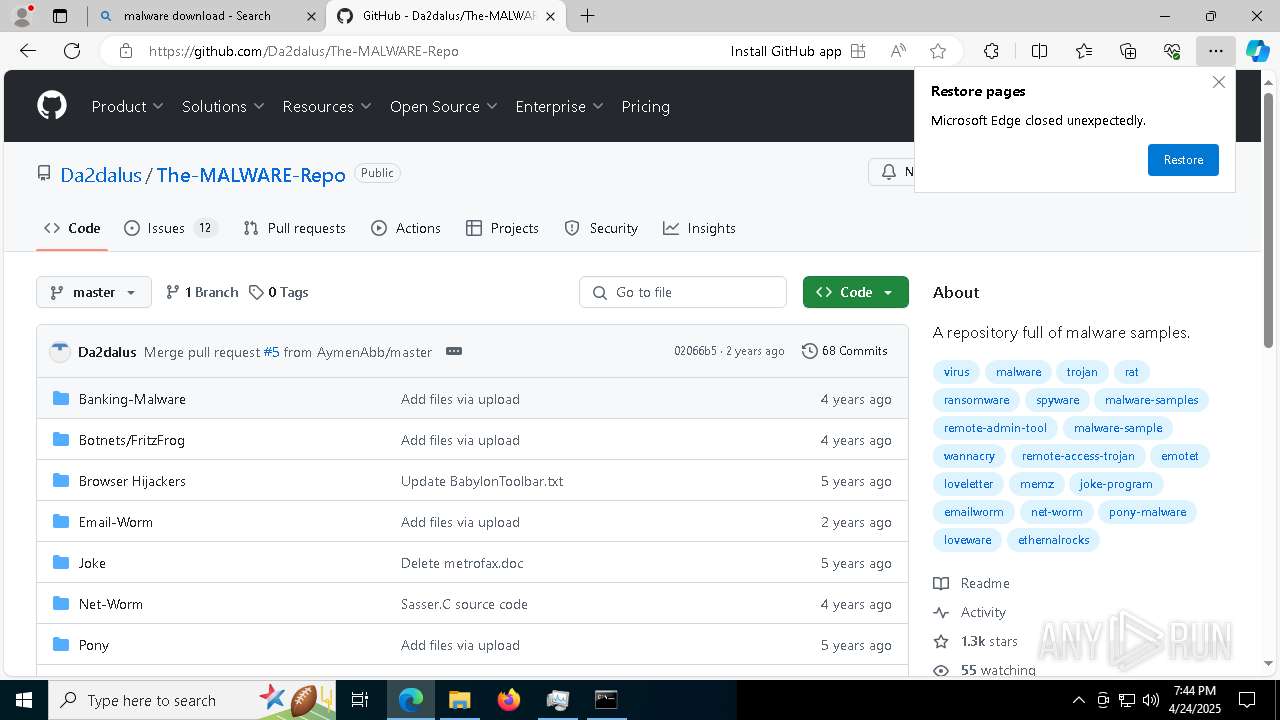Open the Email-Worm folder
1280x720 pixels.
[x=116, y=522]
